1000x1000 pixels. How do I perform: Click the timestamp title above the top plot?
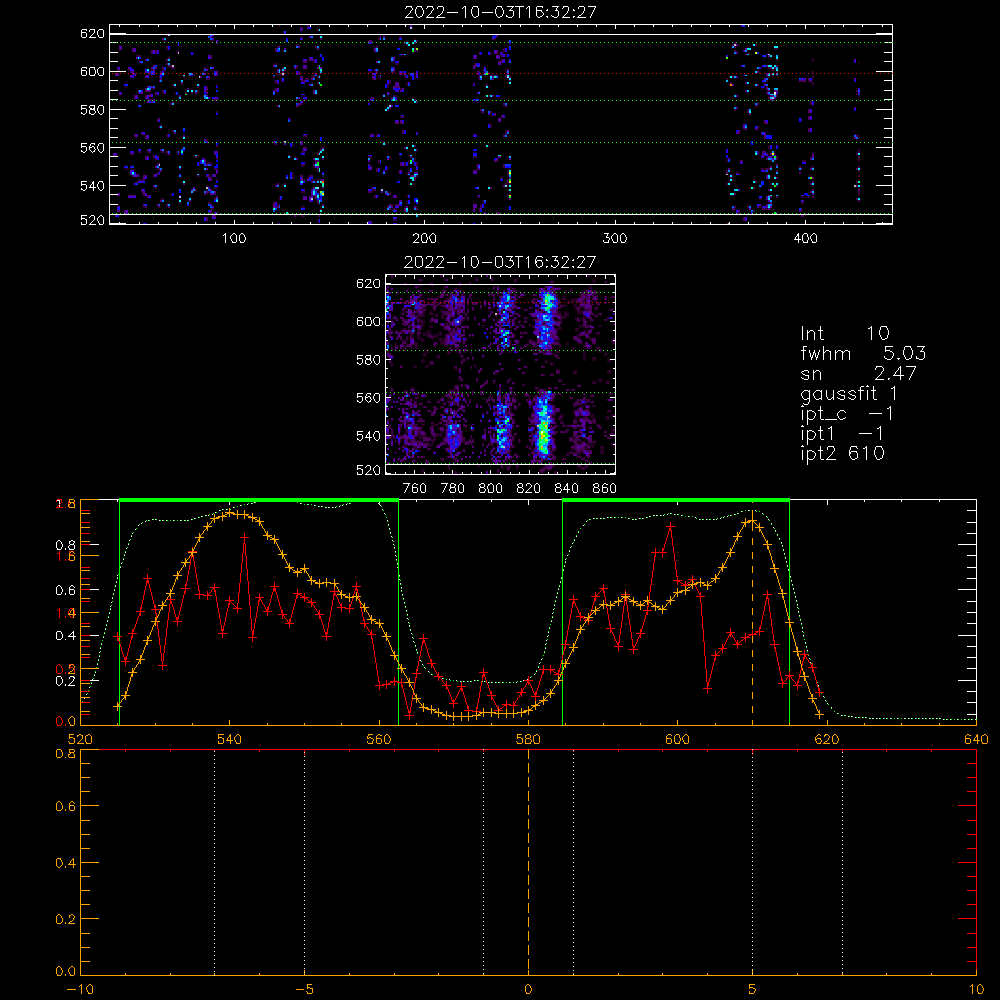(x=500, y=11)
